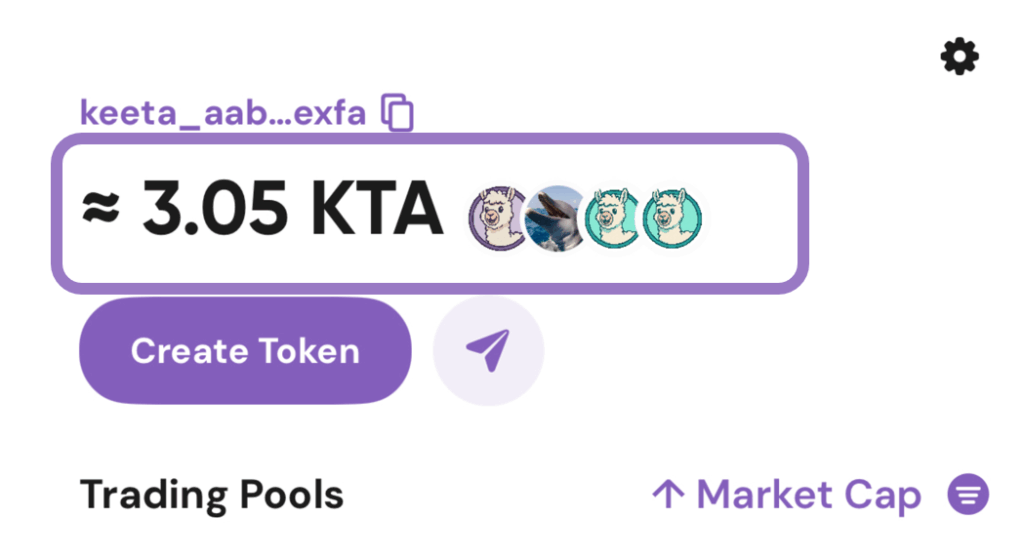Open the filter icon beside Market Cap

[x=968, y=494]
